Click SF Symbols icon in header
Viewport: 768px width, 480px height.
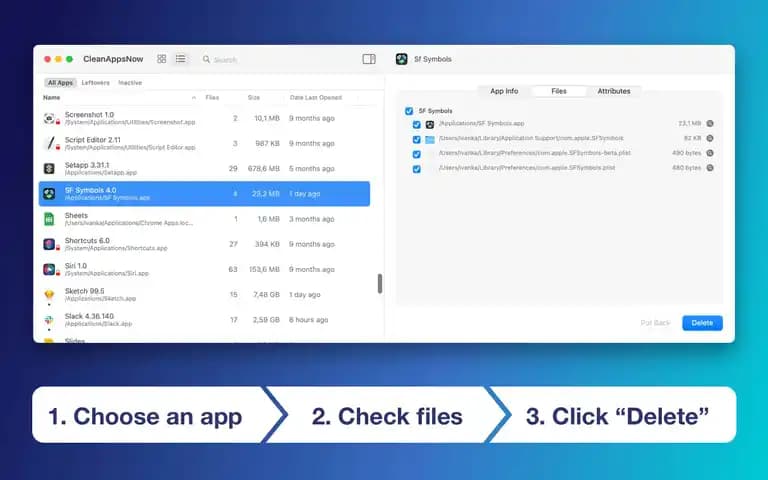point(402,59)
